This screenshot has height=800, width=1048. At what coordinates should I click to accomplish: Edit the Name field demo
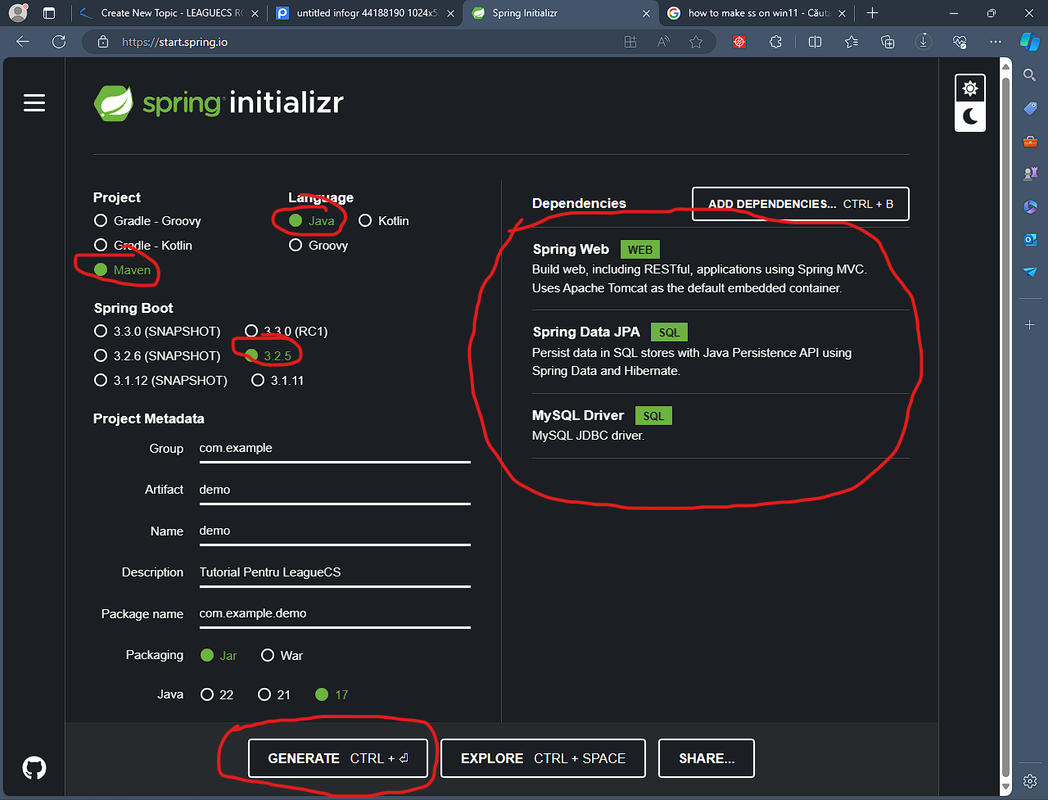[335, 532]
